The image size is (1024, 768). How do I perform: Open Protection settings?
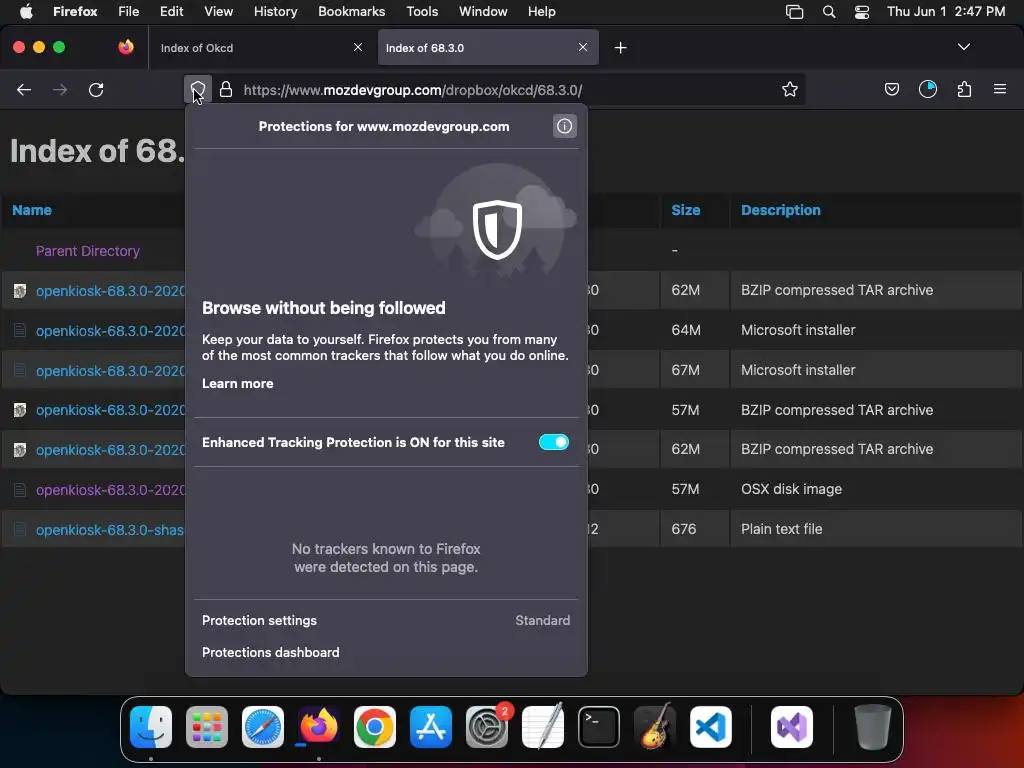pos(259,620)
